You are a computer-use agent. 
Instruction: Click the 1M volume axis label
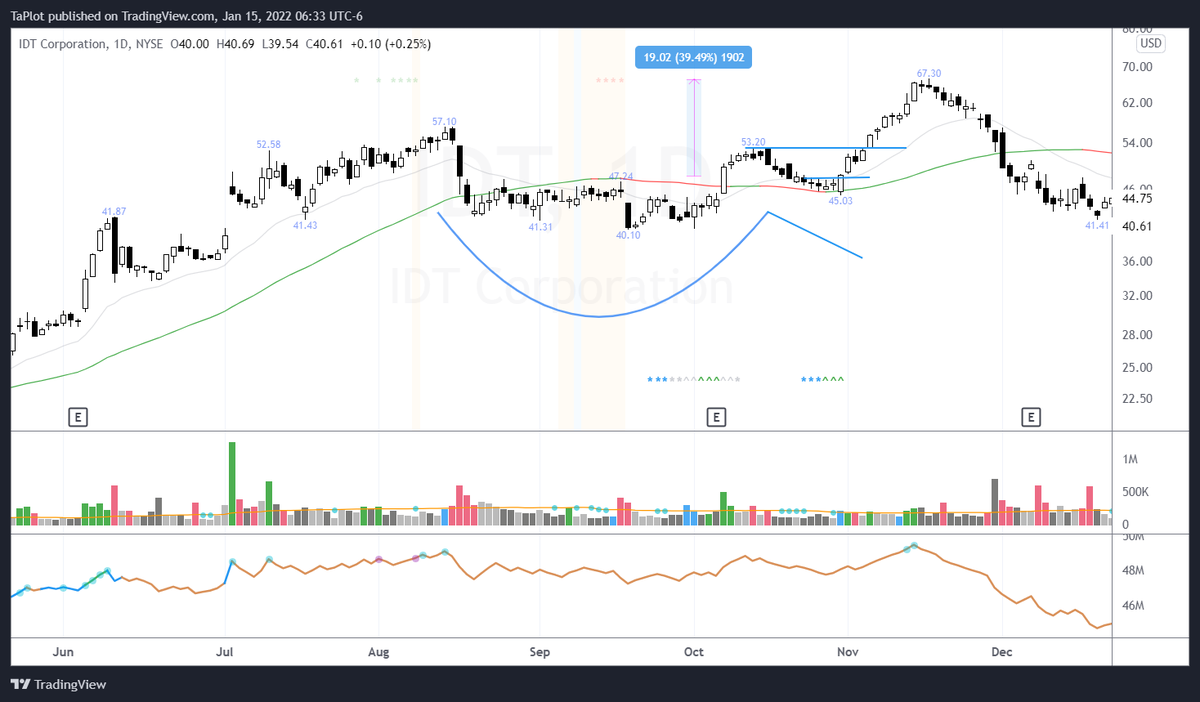pos(1130,460)
